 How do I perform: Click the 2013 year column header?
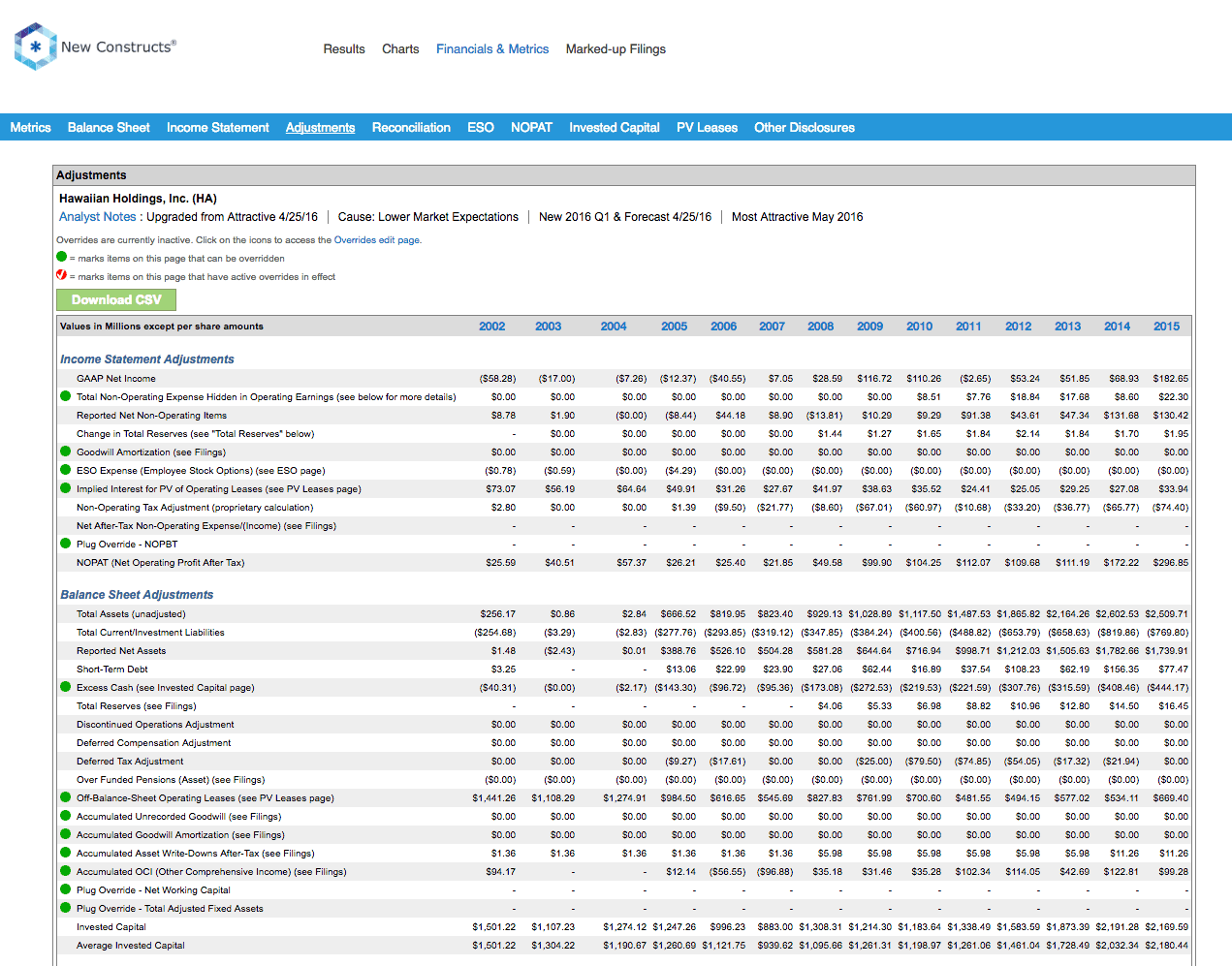point(1068,327)
